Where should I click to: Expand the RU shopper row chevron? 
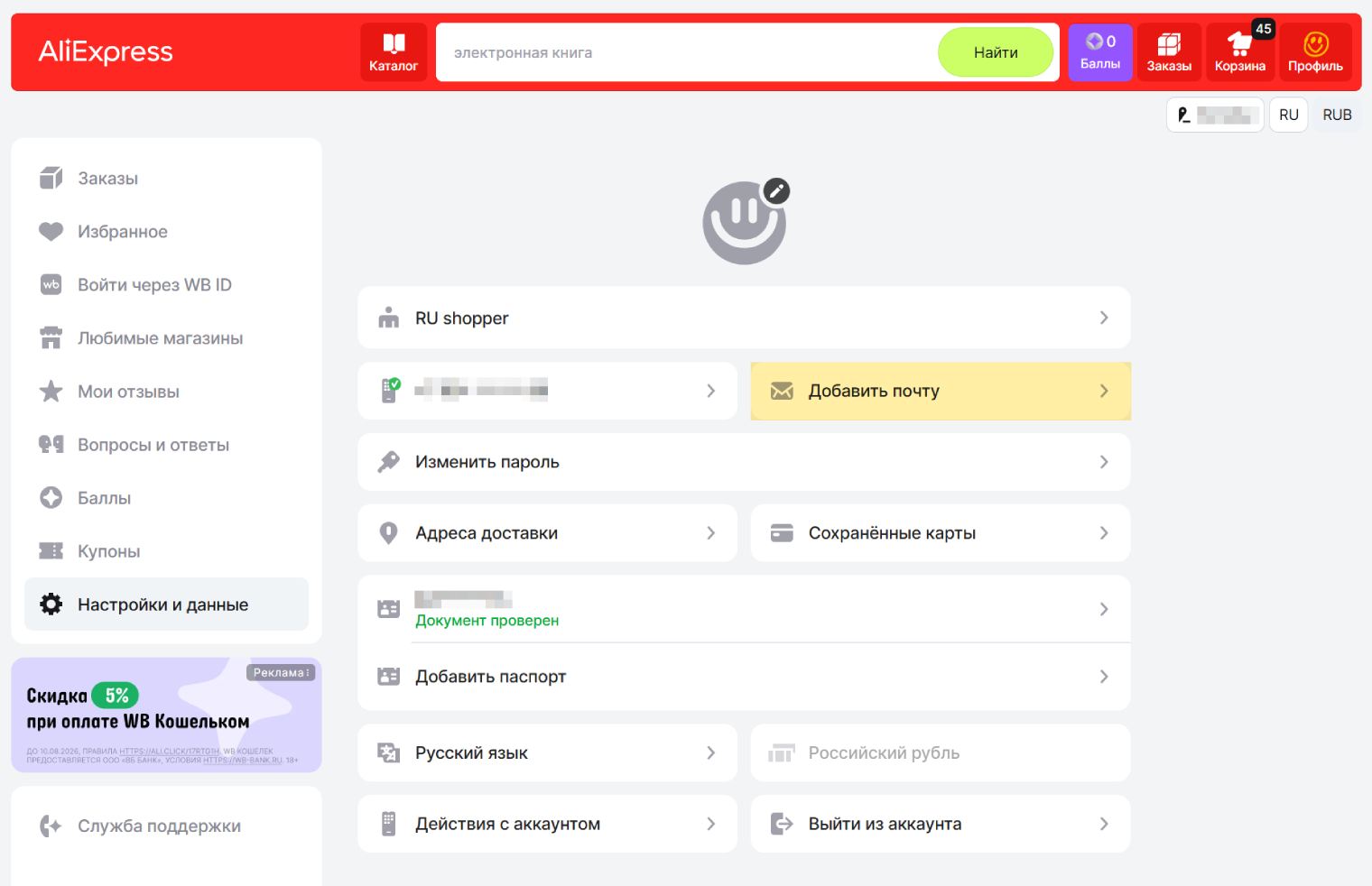1104,318
